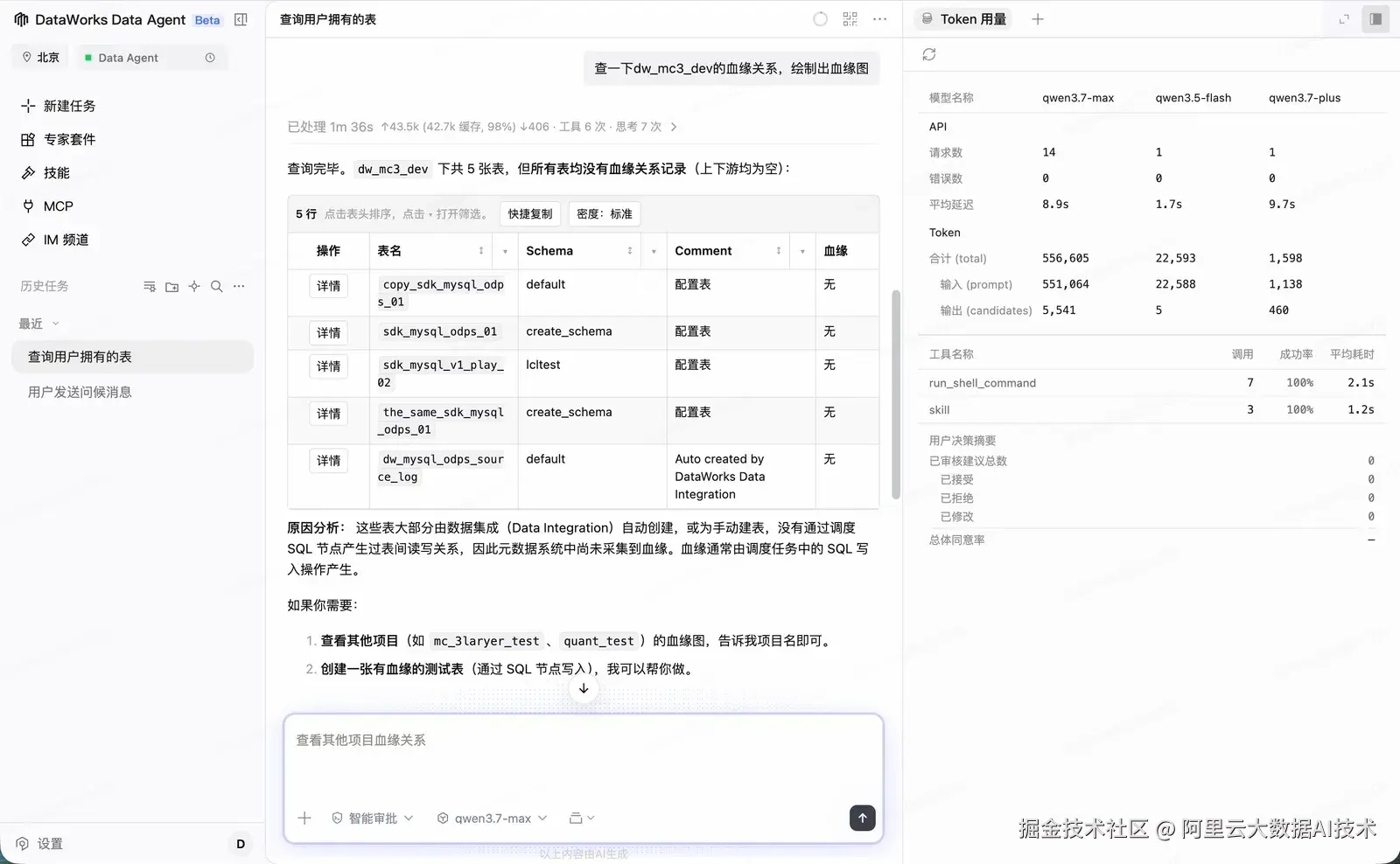Open Data Agent history clock icon
1400x864 pixels.
210,58
